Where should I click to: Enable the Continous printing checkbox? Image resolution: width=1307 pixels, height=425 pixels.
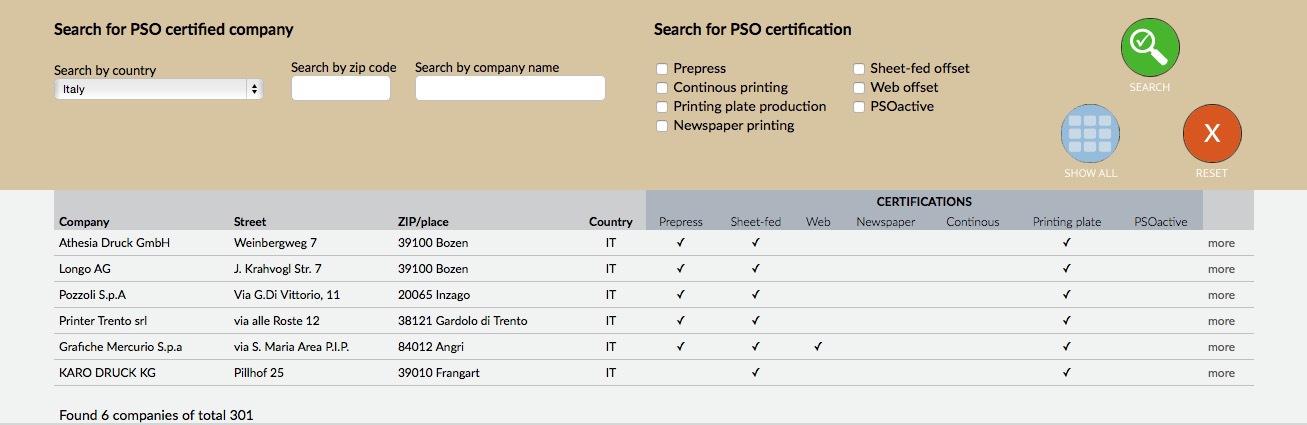click(x=662, y=88)
